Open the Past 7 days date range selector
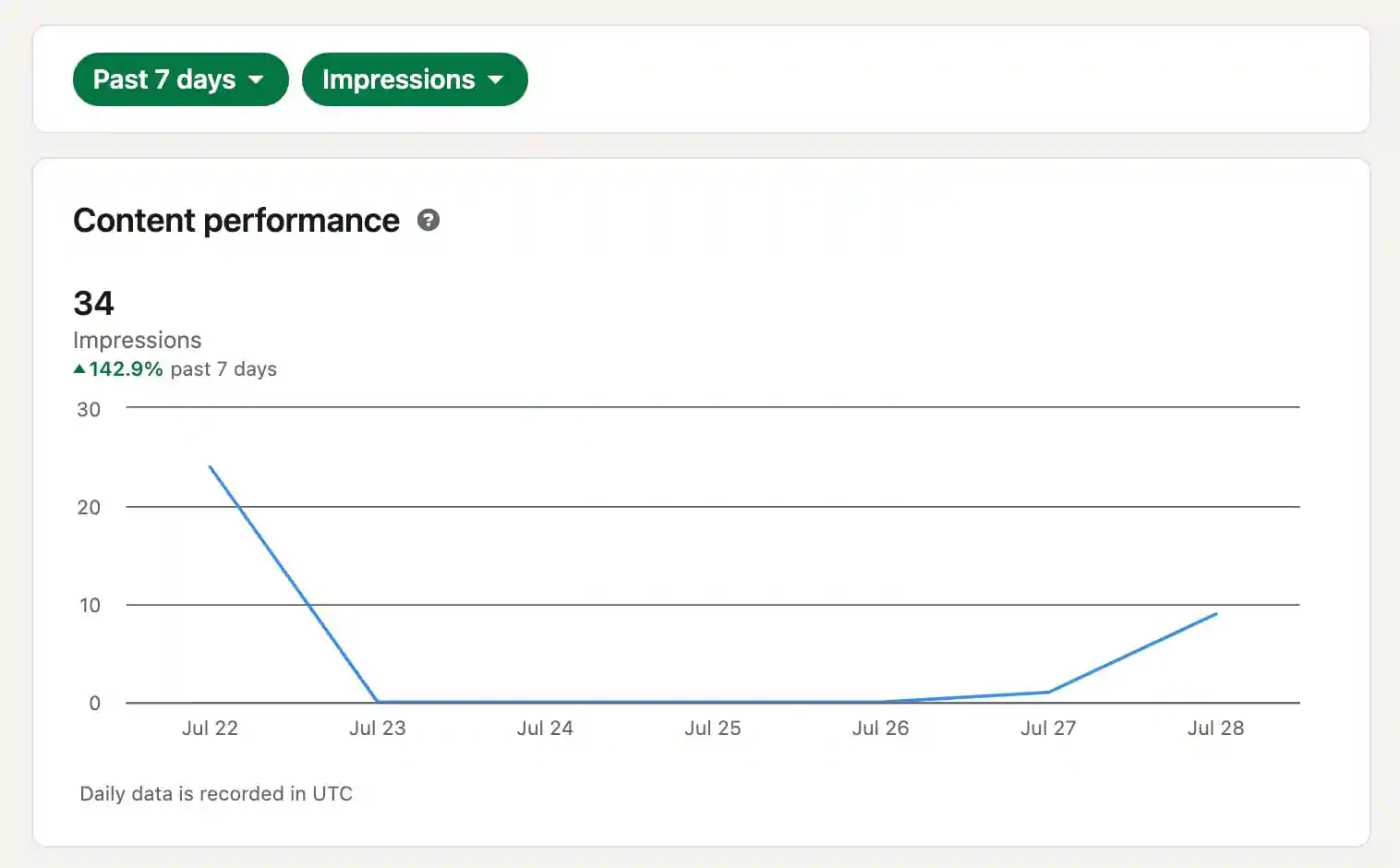1400x868 pixels. coord(180,79)
